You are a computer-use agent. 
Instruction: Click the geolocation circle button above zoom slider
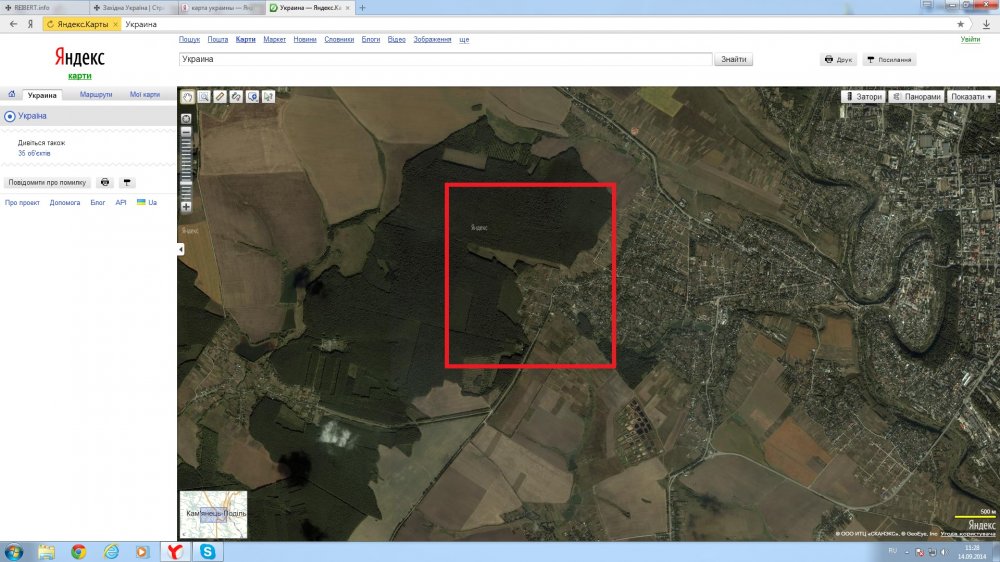coord(186,119)
